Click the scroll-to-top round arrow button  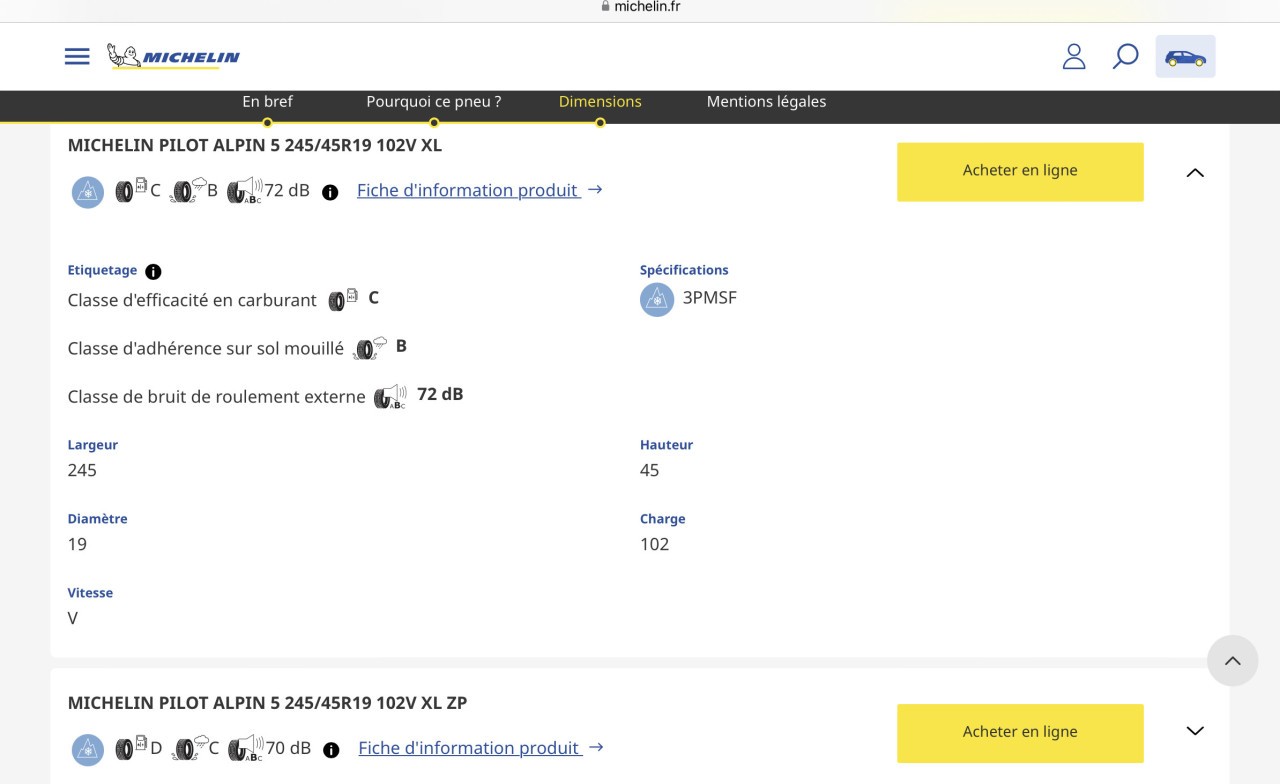[x=1233, y=660]
